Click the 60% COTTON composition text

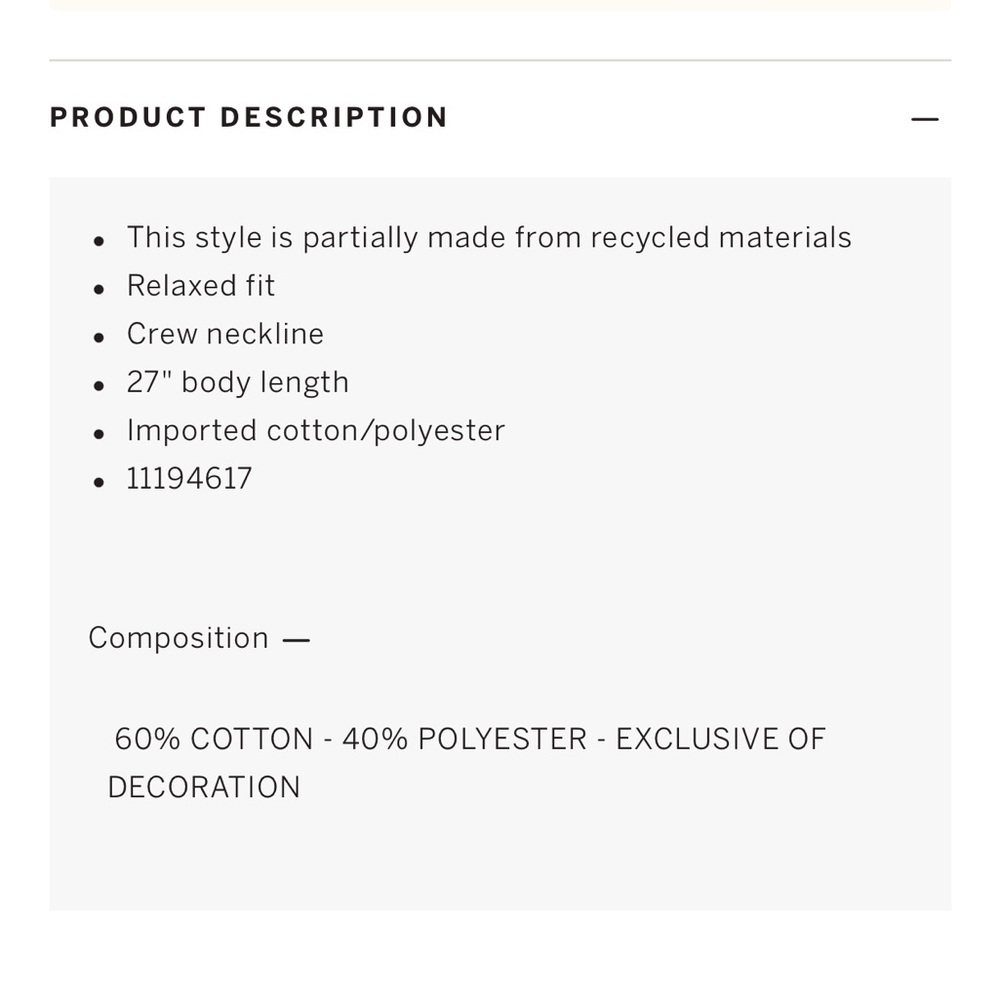pos(214,739)
